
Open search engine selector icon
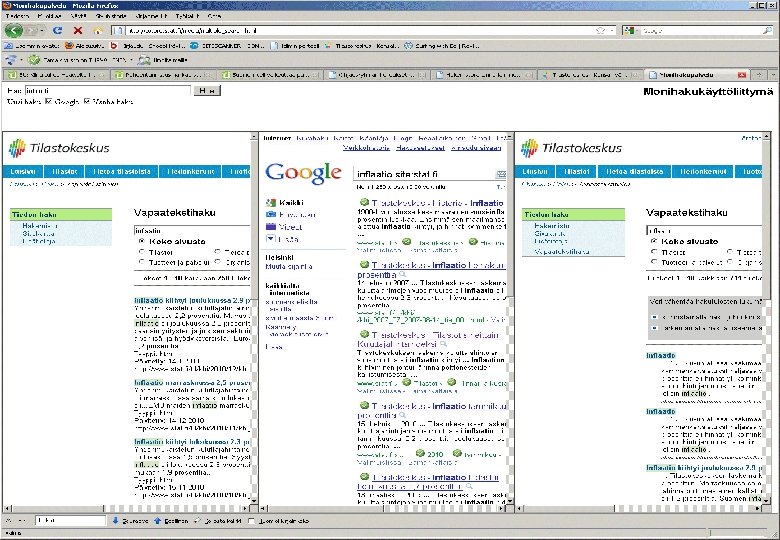point(631,30)
